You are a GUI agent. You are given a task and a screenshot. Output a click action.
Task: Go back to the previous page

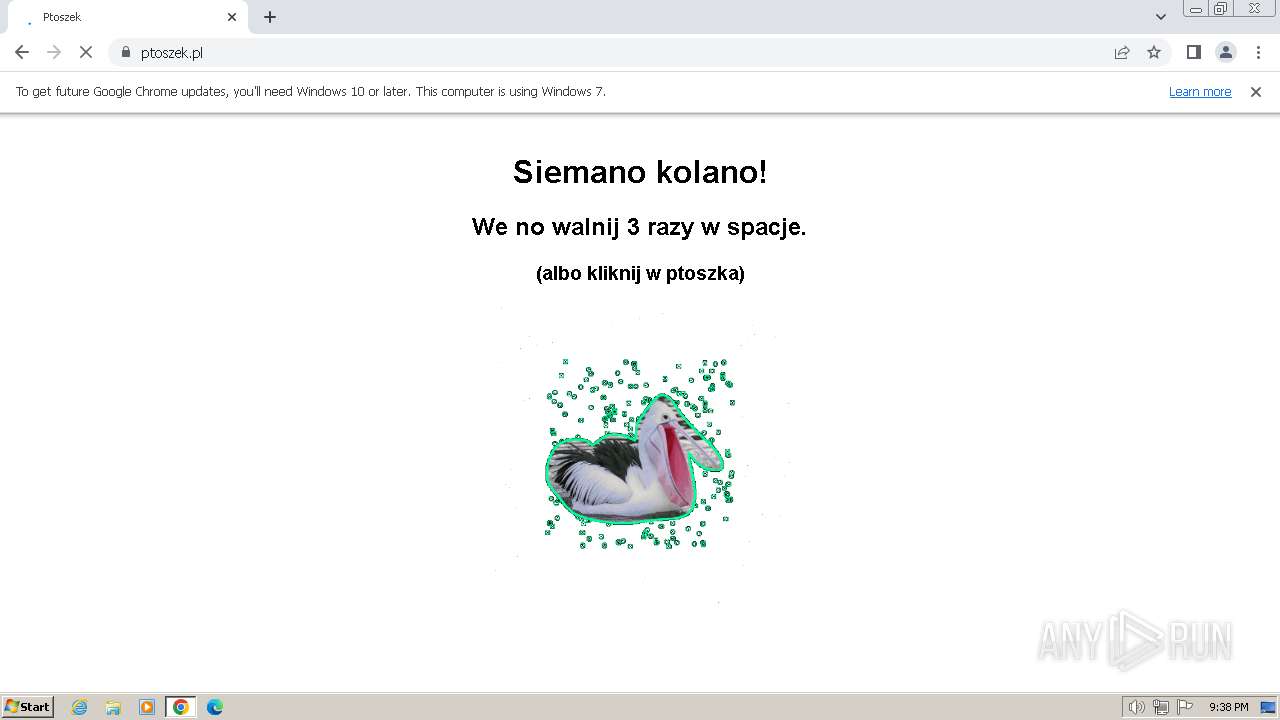[x=22, y=52]
